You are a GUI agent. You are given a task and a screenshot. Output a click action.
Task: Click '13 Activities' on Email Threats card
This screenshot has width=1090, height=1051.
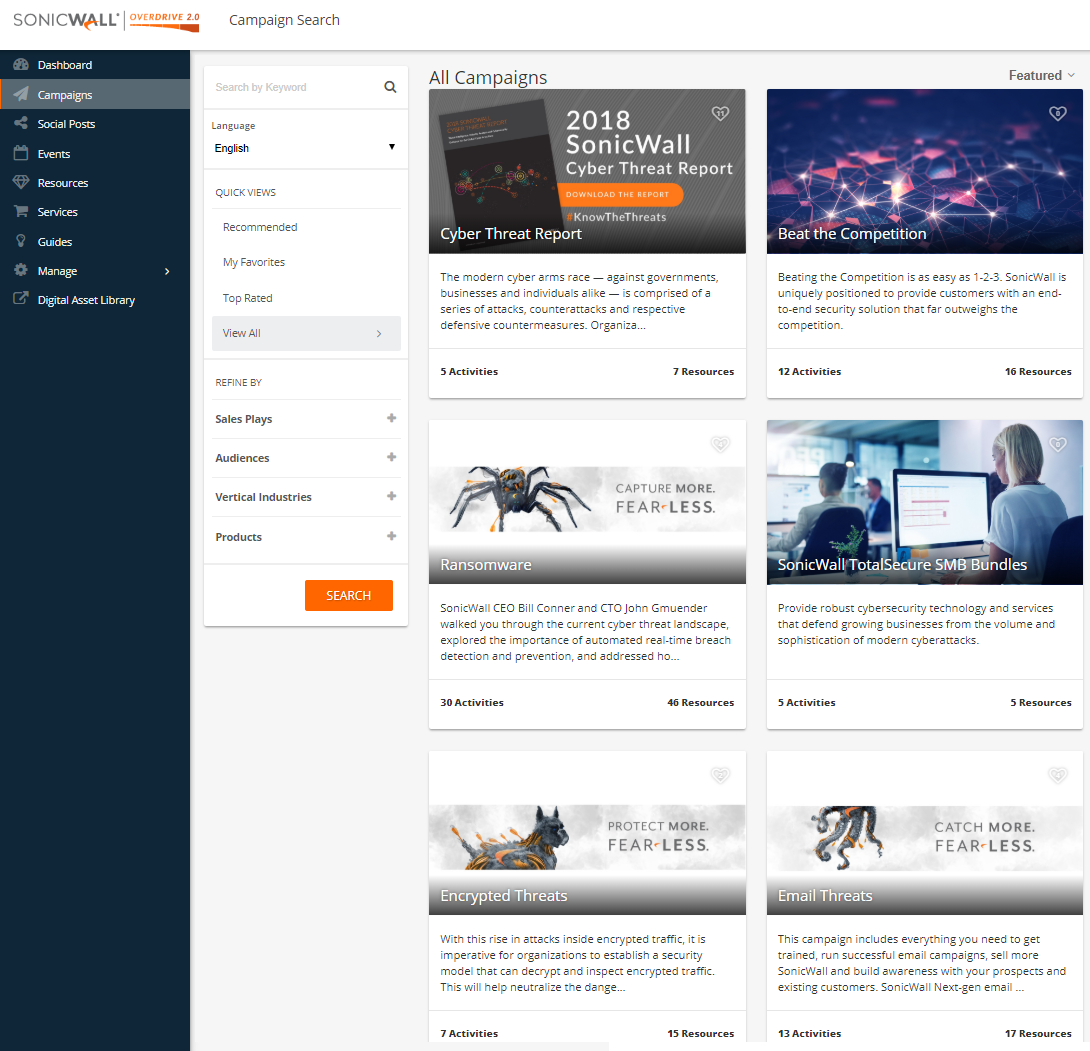pos(809,1034)
